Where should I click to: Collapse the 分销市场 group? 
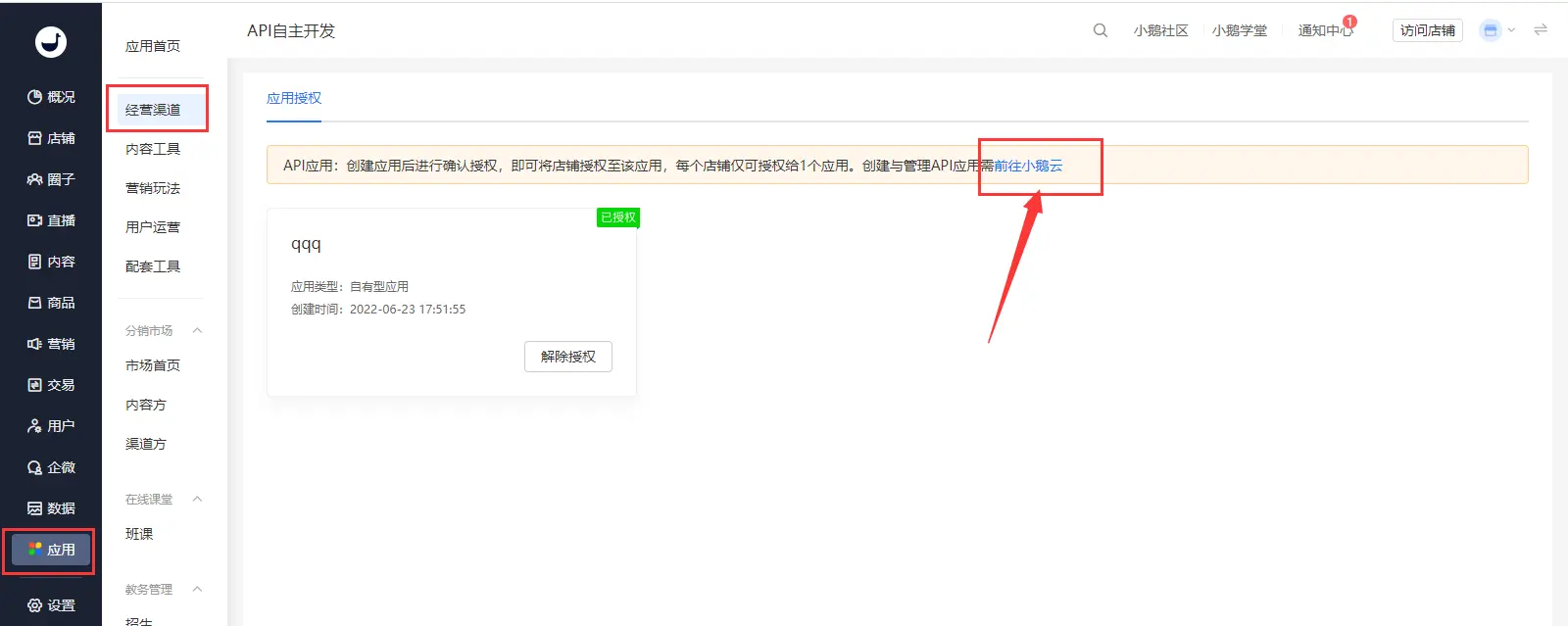tap(197, 330)
